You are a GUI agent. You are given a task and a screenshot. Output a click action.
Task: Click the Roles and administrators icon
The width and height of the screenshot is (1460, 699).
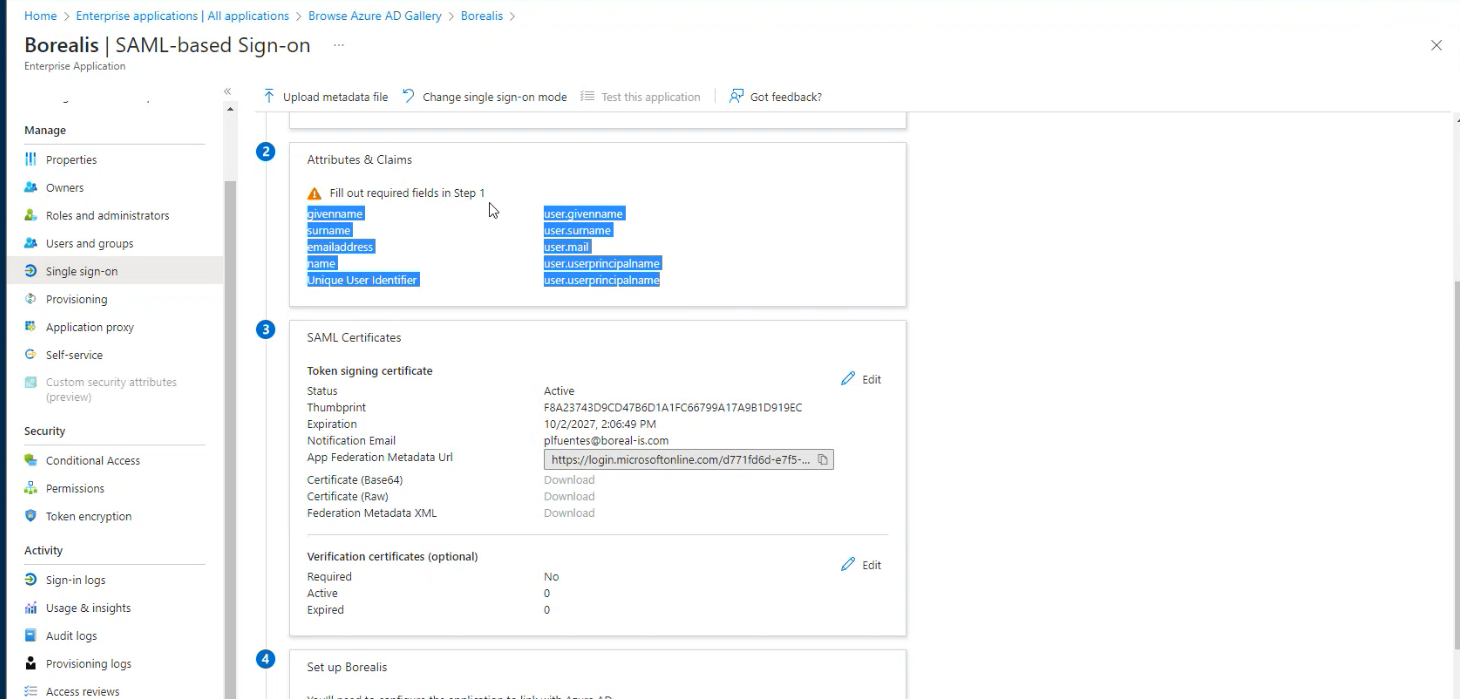click(x=31, y=216)
